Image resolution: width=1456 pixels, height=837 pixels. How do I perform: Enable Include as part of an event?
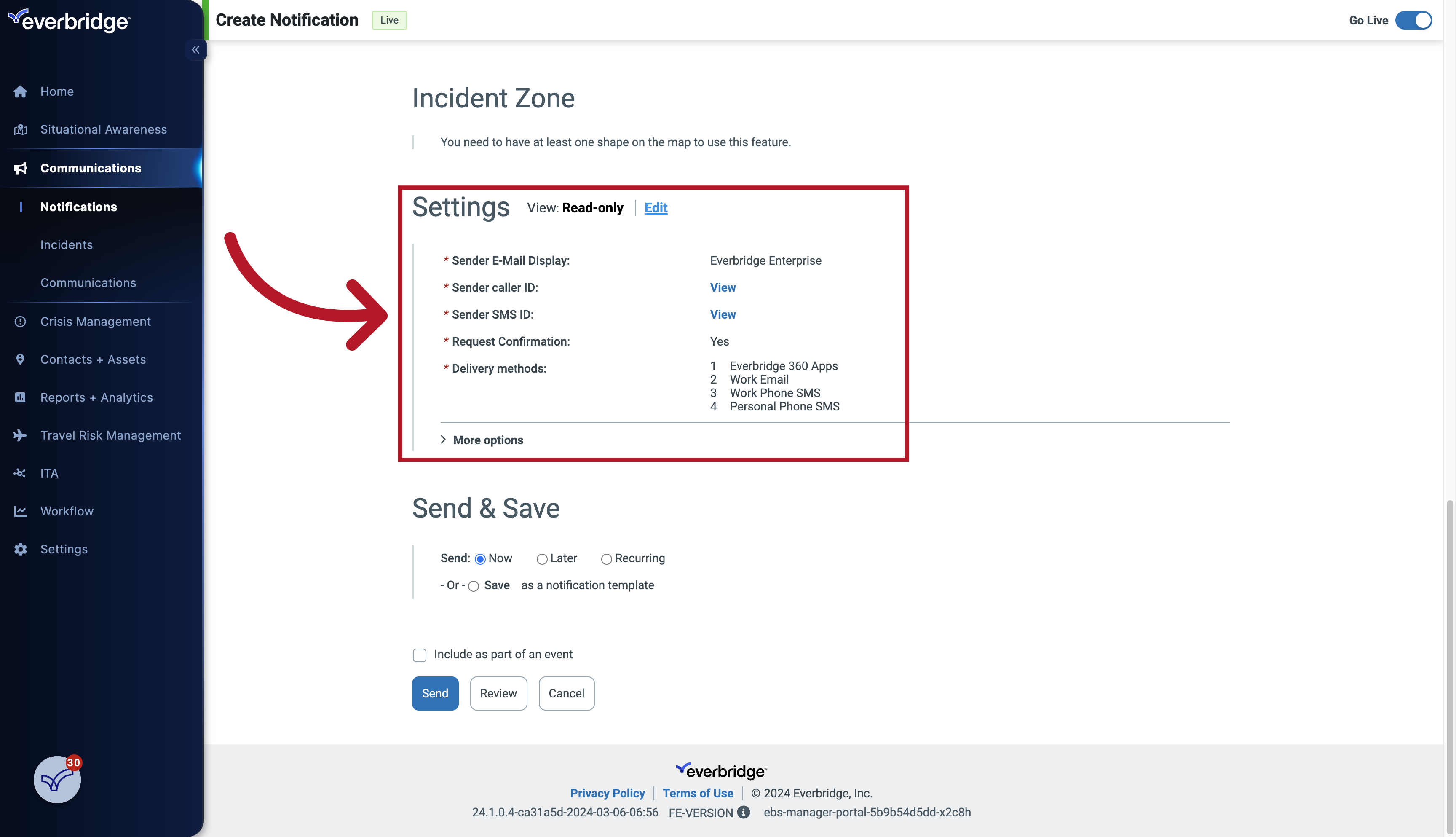(420, 655)
